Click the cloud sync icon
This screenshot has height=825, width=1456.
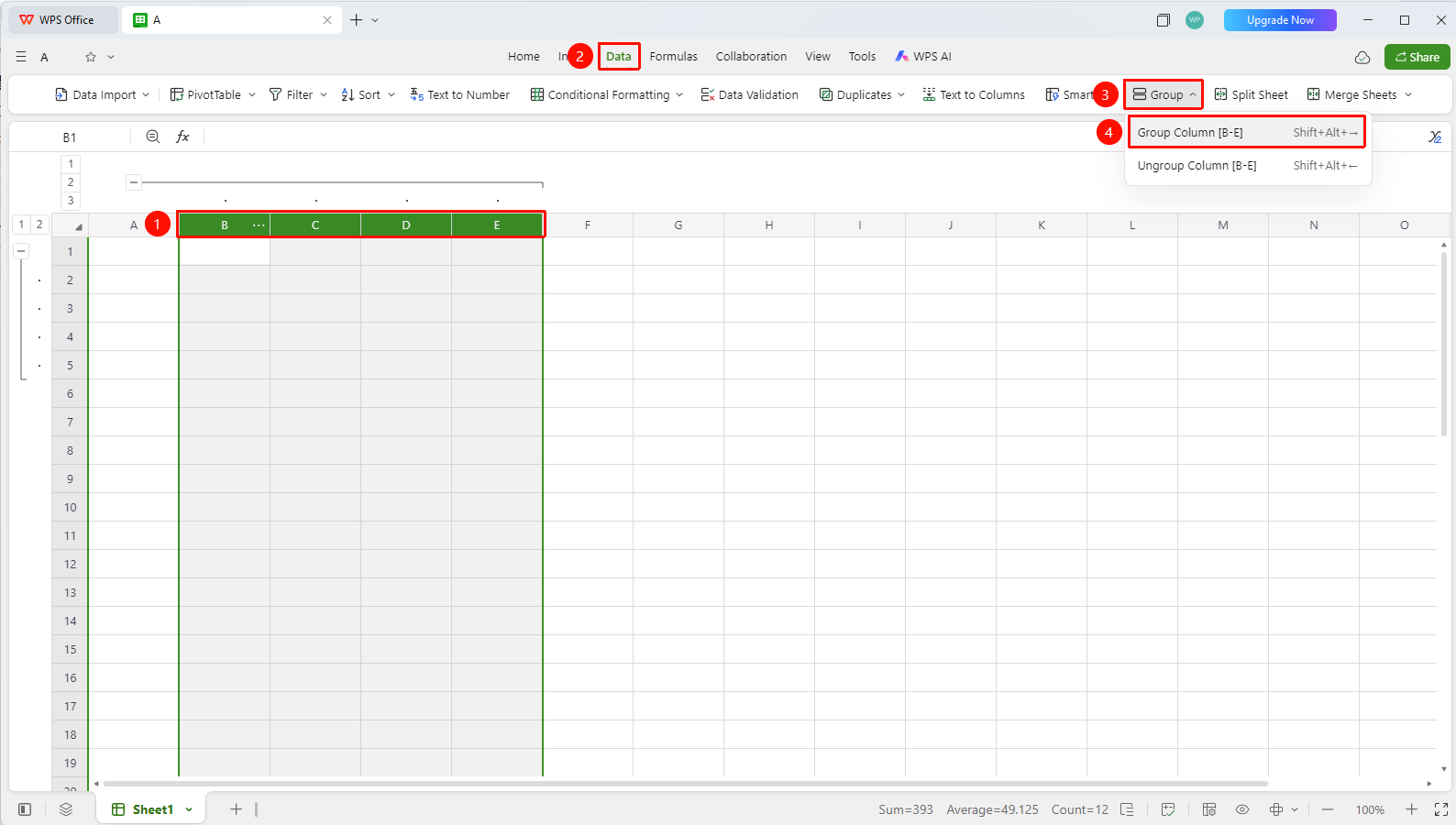pos(1362,57)
